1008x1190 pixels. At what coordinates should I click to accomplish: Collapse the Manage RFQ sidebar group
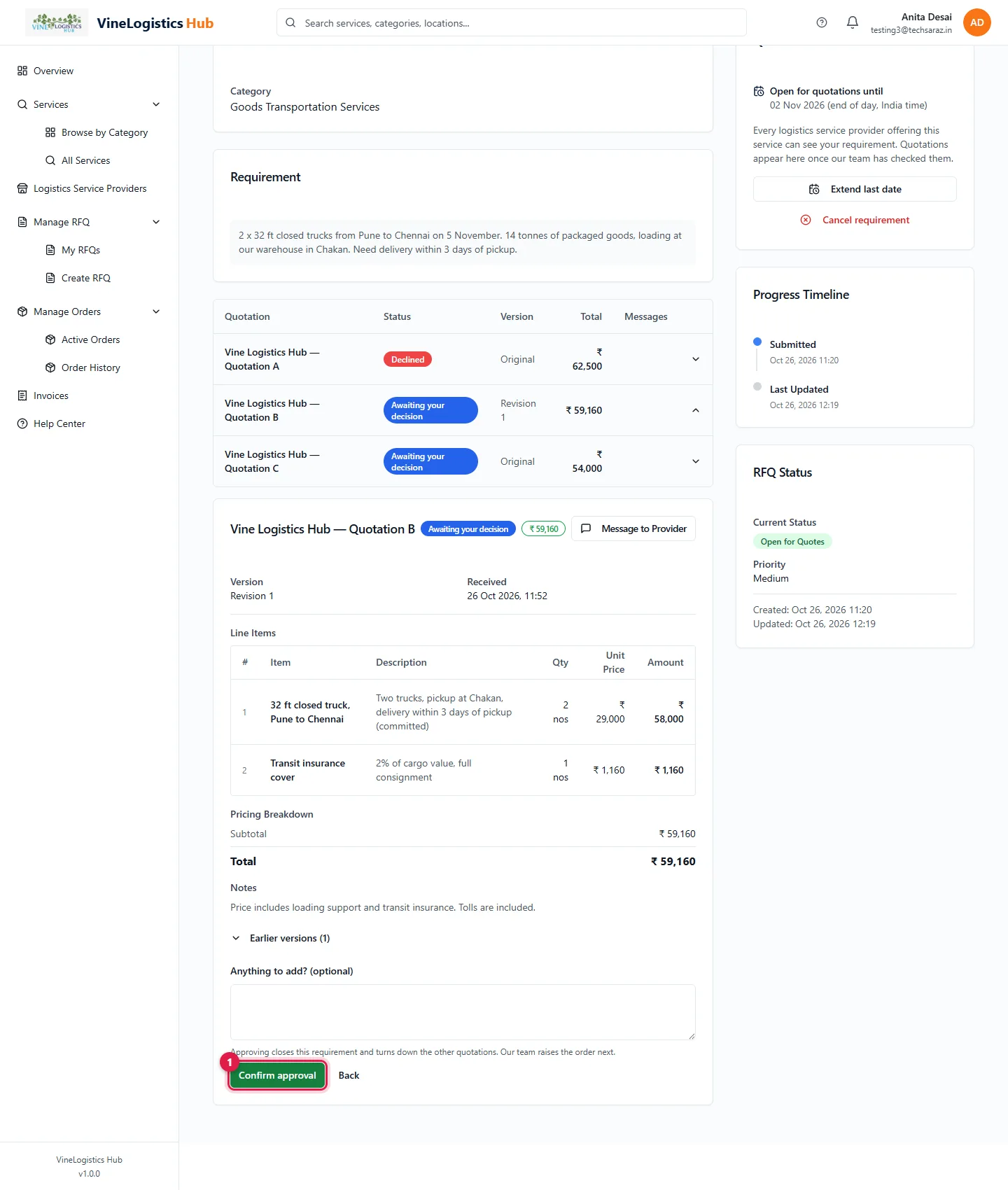tap(156, 222)
